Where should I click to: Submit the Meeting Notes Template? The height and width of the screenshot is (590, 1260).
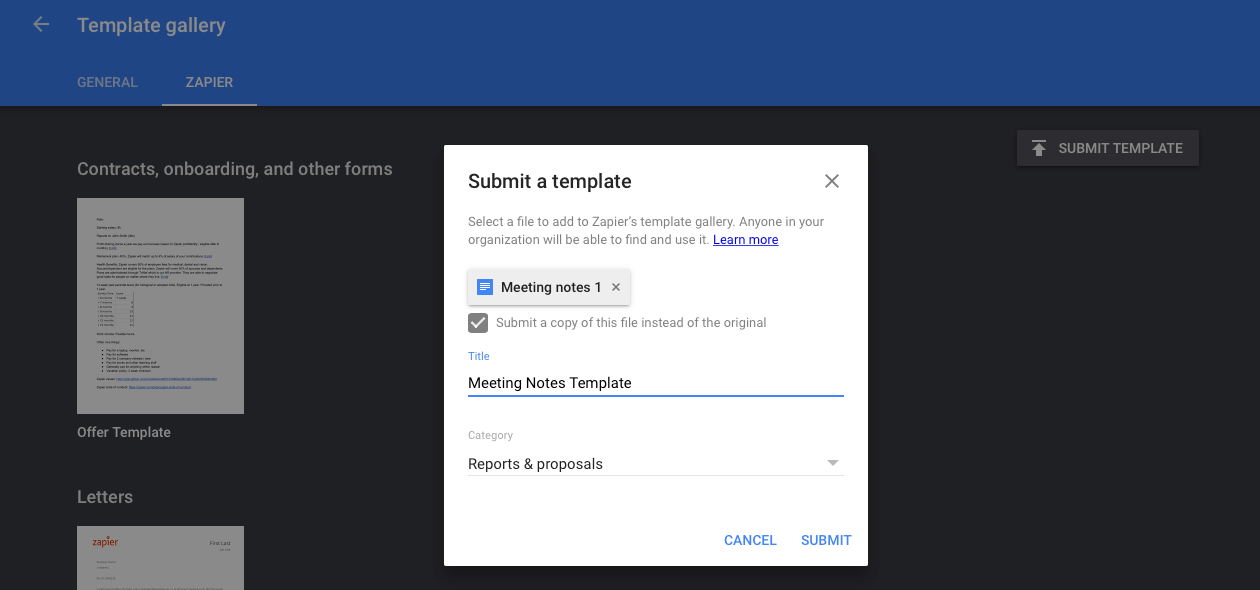(825, 540)
